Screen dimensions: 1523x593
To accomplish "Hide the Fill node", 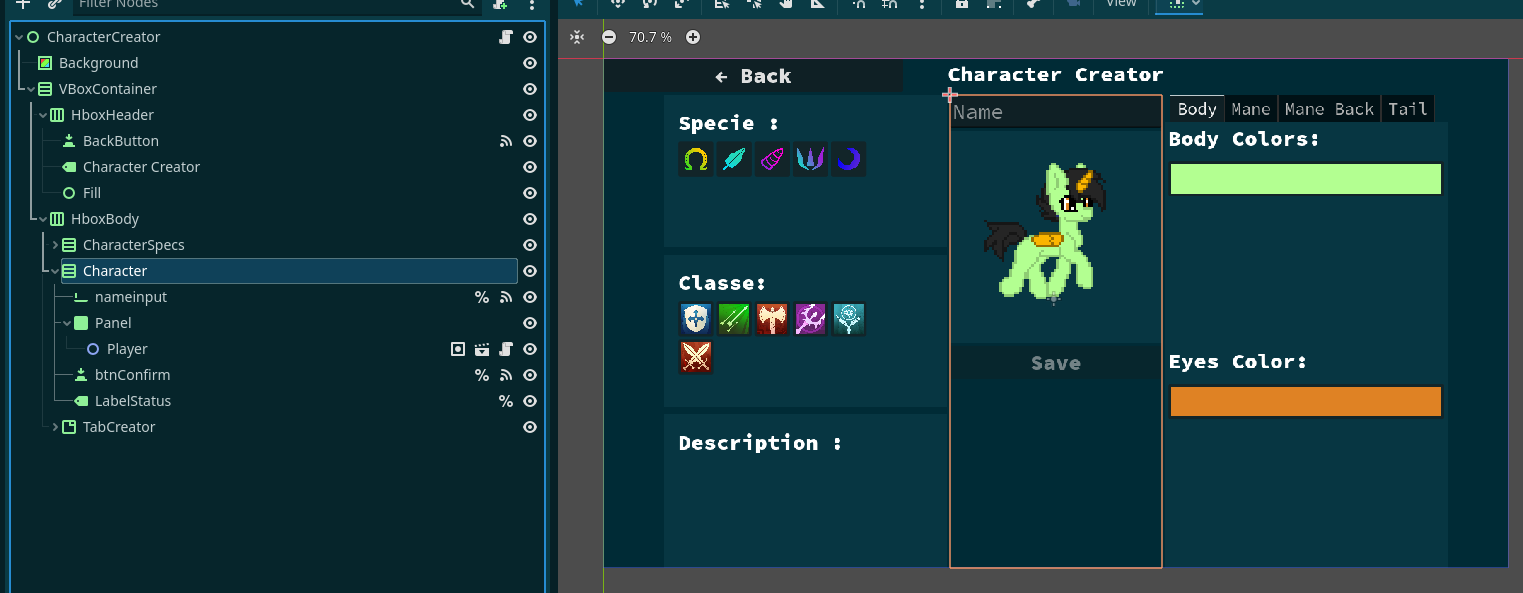I will (530, 193).
